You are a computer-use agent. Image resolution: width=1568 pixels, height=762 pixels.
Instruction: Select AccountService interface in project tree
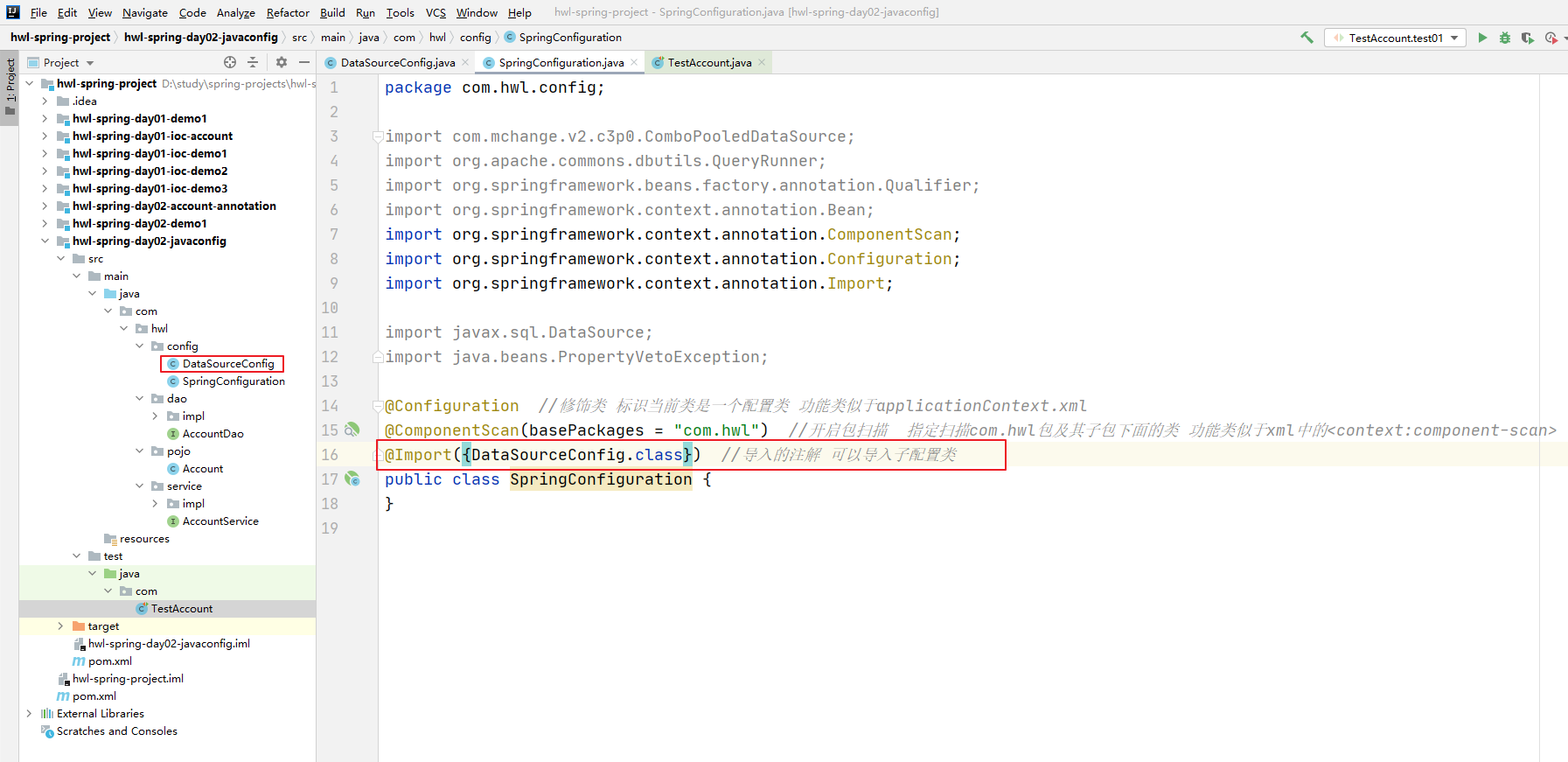pyautogui.click(x=220, y=521)
